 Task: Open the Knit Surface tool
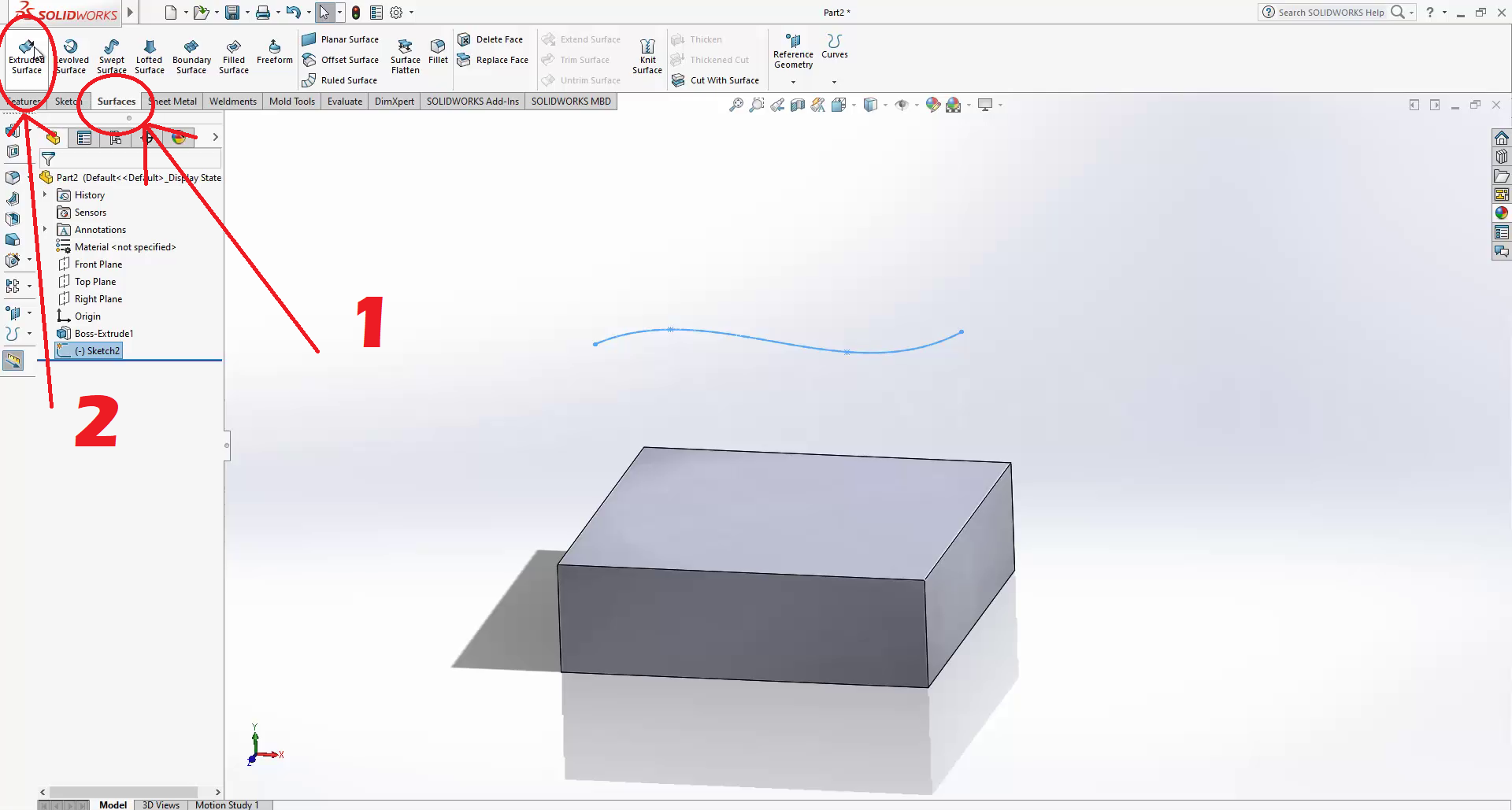647,57
